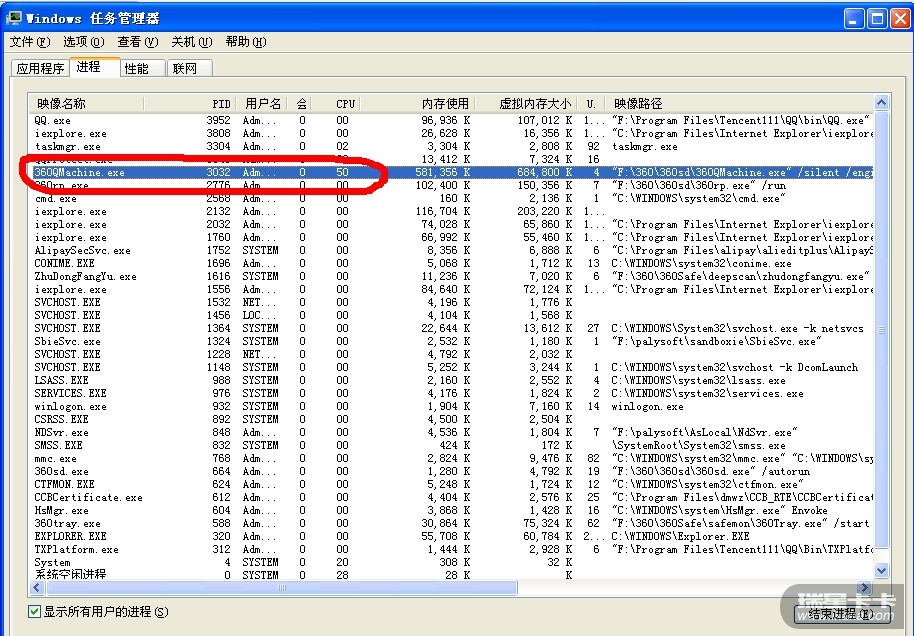Click the vertical scrollbar up arrow
The width and height of the screenshot is (914, 636).
click(881, 103)
